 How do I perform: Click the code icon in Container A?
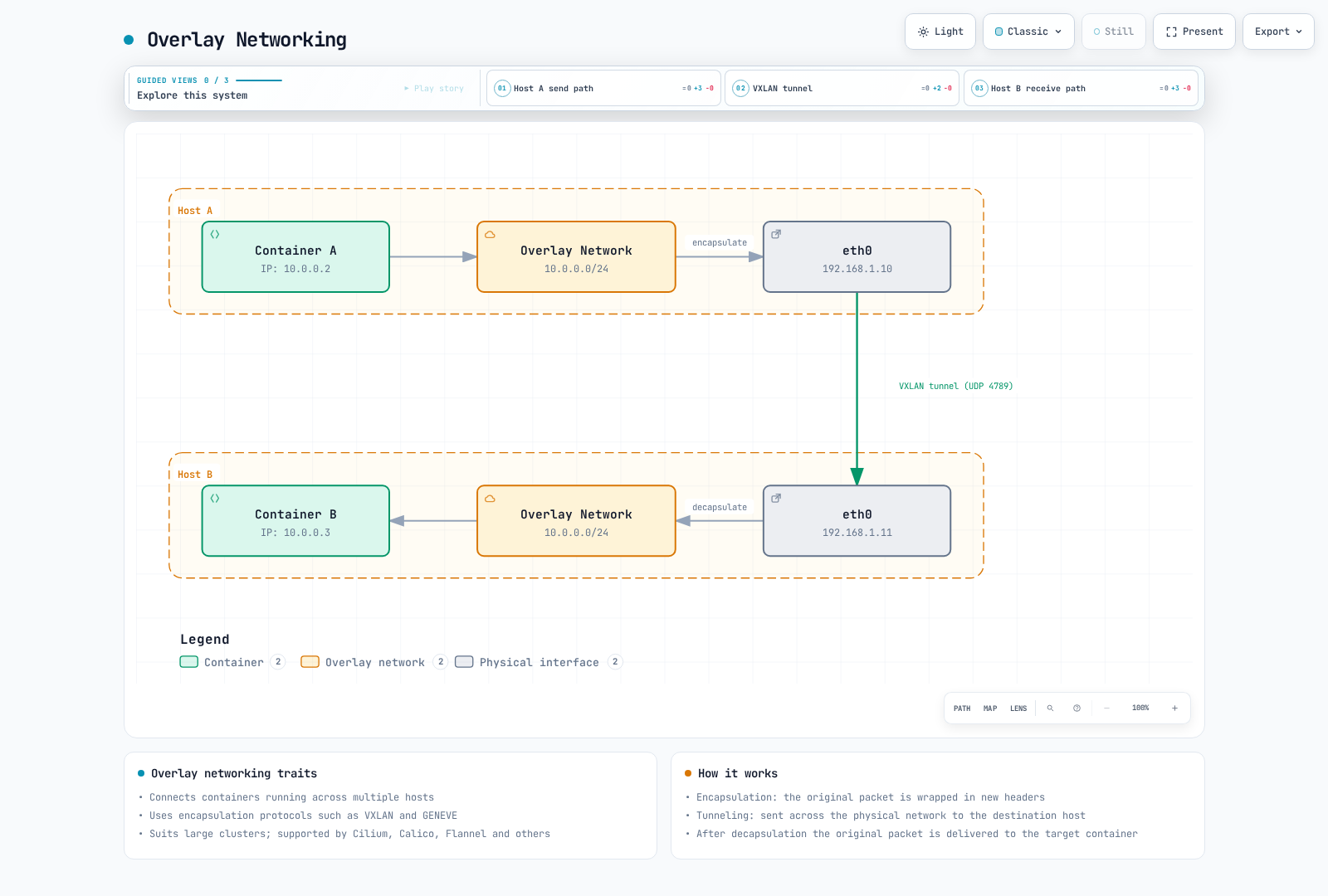click(x=215, y=235)
